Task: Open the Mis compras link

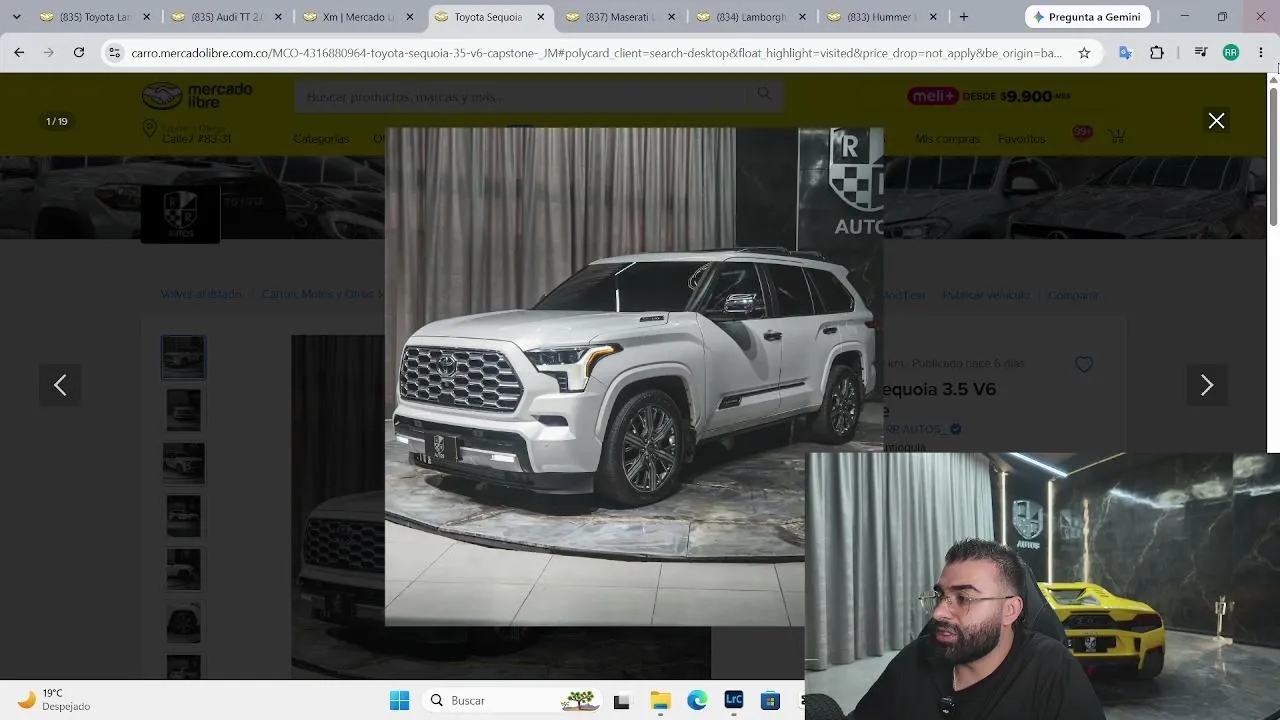Action: pos(947,139)
